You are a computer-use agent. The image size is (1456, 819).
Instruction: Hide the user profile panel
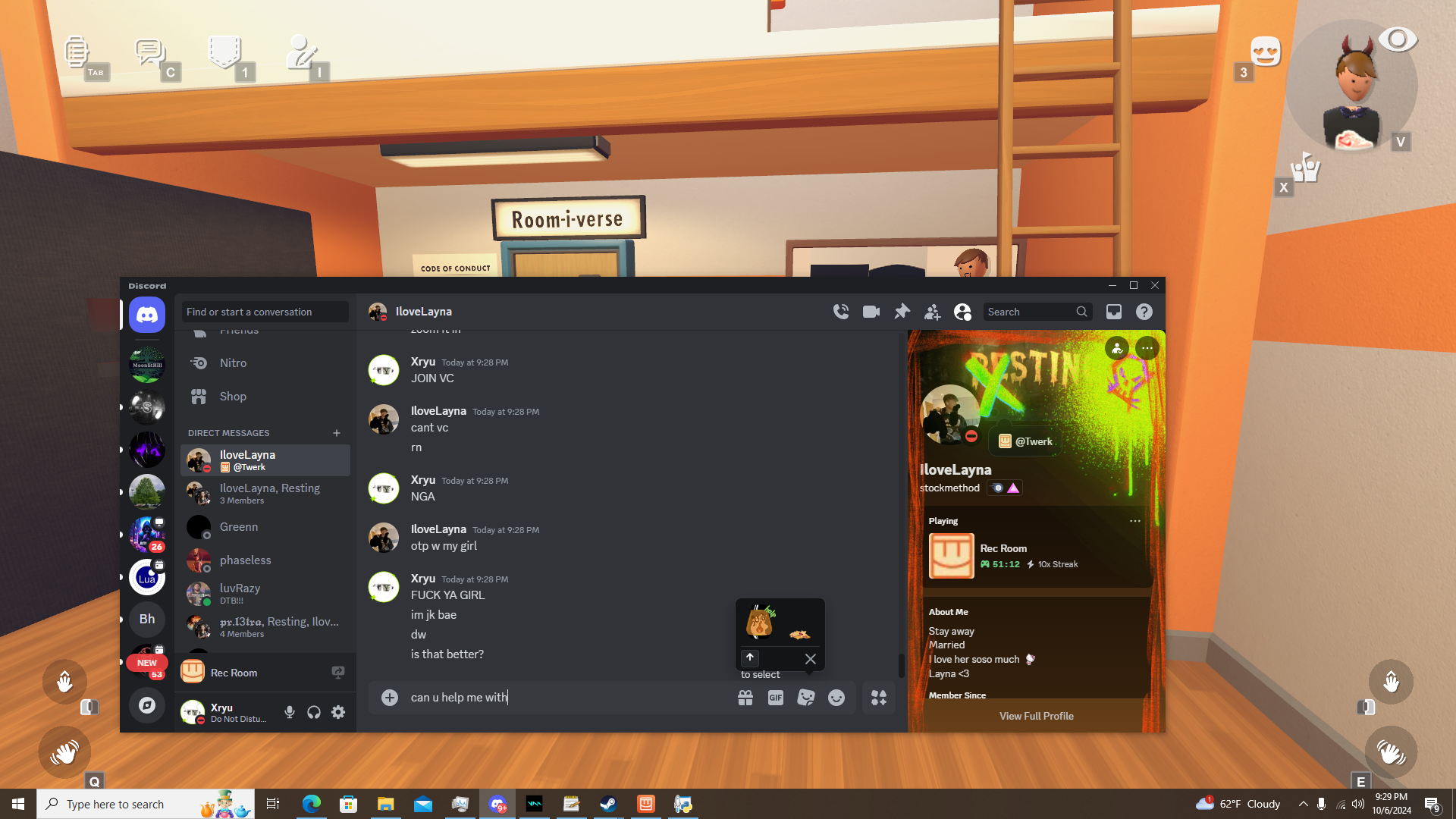(x=962, y=312)
